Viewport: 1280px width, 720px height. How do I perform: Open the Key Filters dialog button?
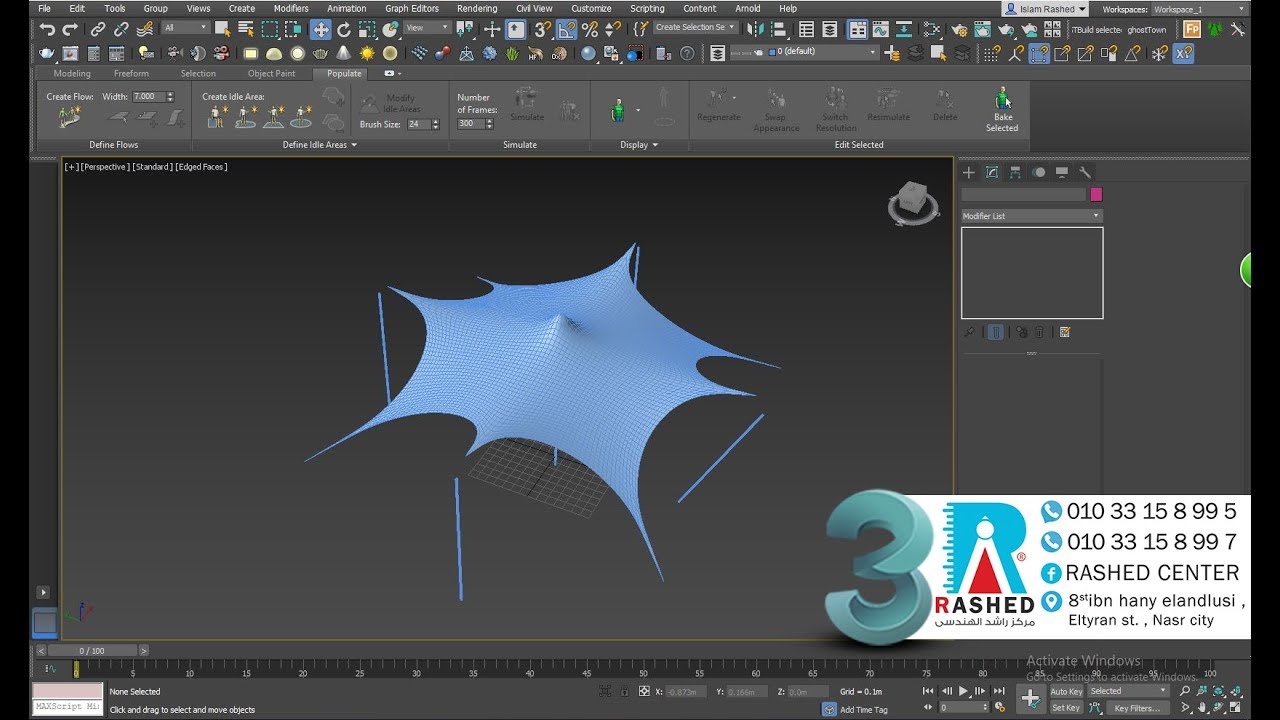coord(1137,708)
